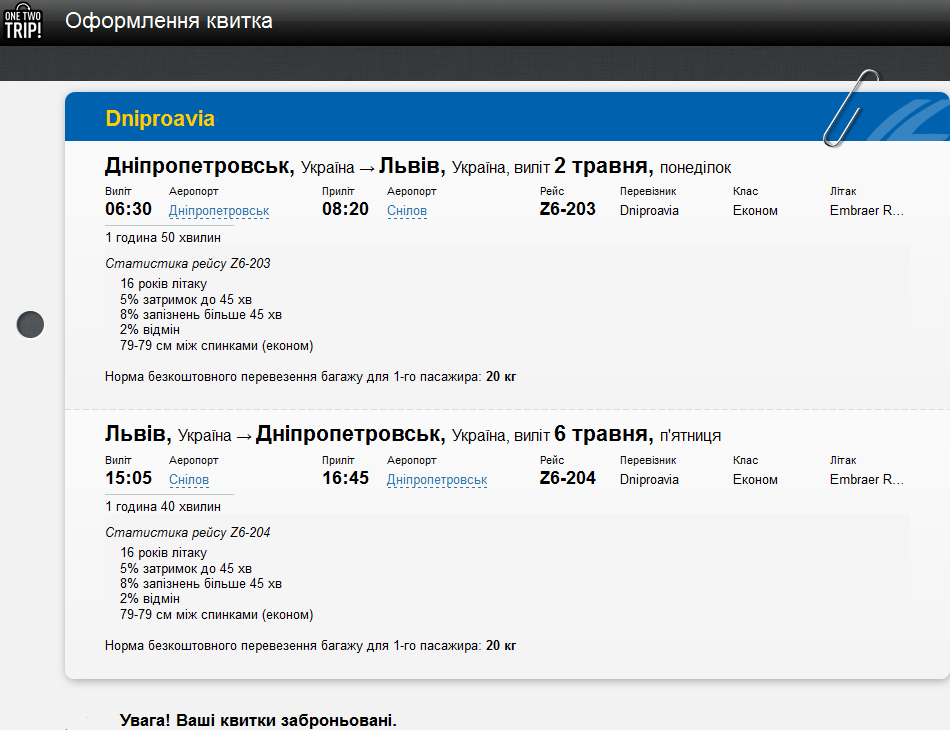Click the 1 година 40 хвилин duration
Viewport: 950px width, 730px height.
(x=163, y=507)
